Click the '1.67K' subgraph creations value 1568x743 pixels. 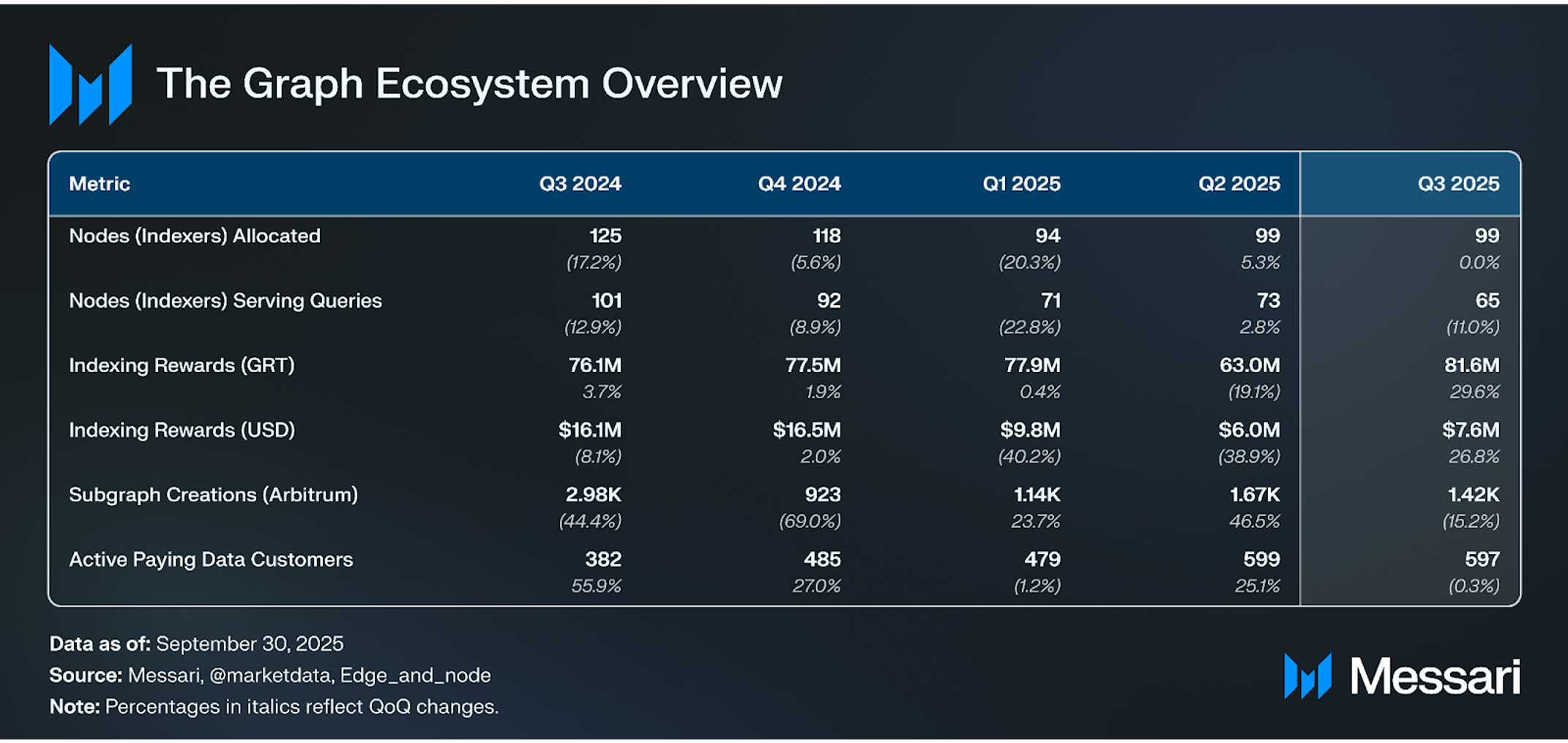[1255, 495]
